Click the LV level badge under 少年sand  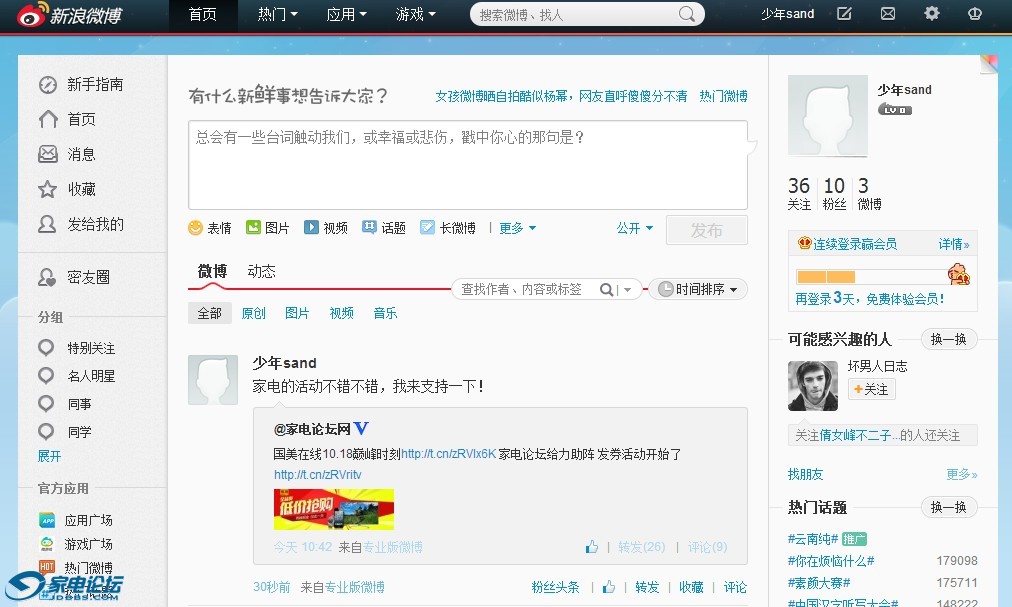(x=895, y=109)
